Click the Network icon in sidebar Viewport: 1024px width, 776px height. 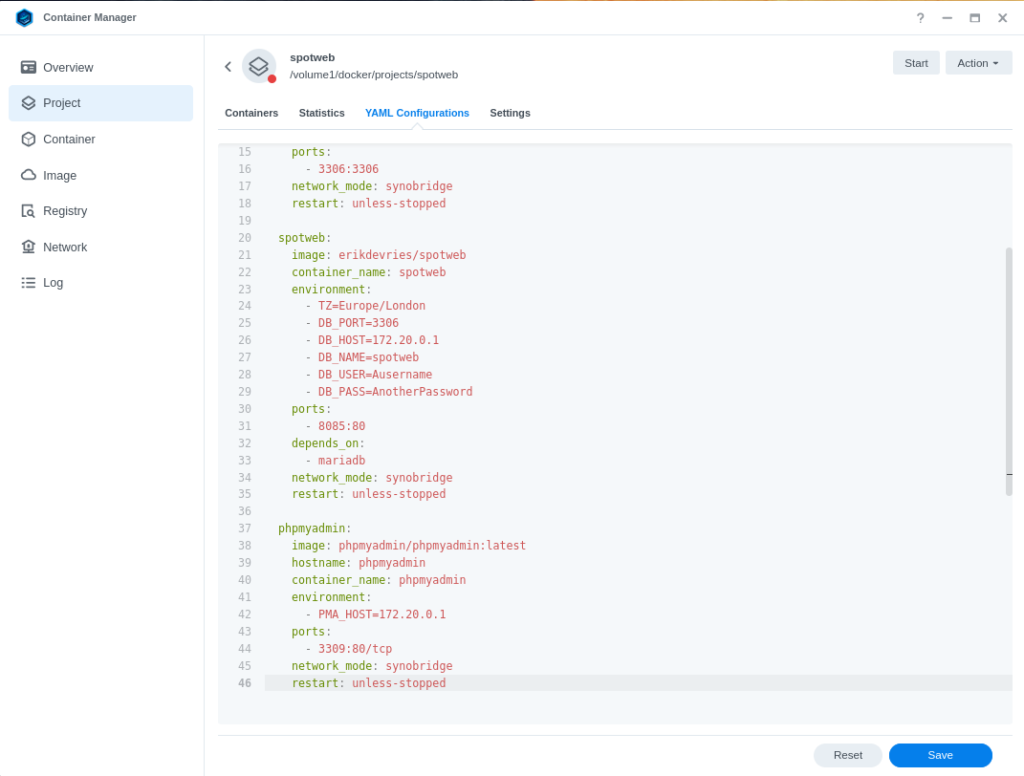(28, 247)
